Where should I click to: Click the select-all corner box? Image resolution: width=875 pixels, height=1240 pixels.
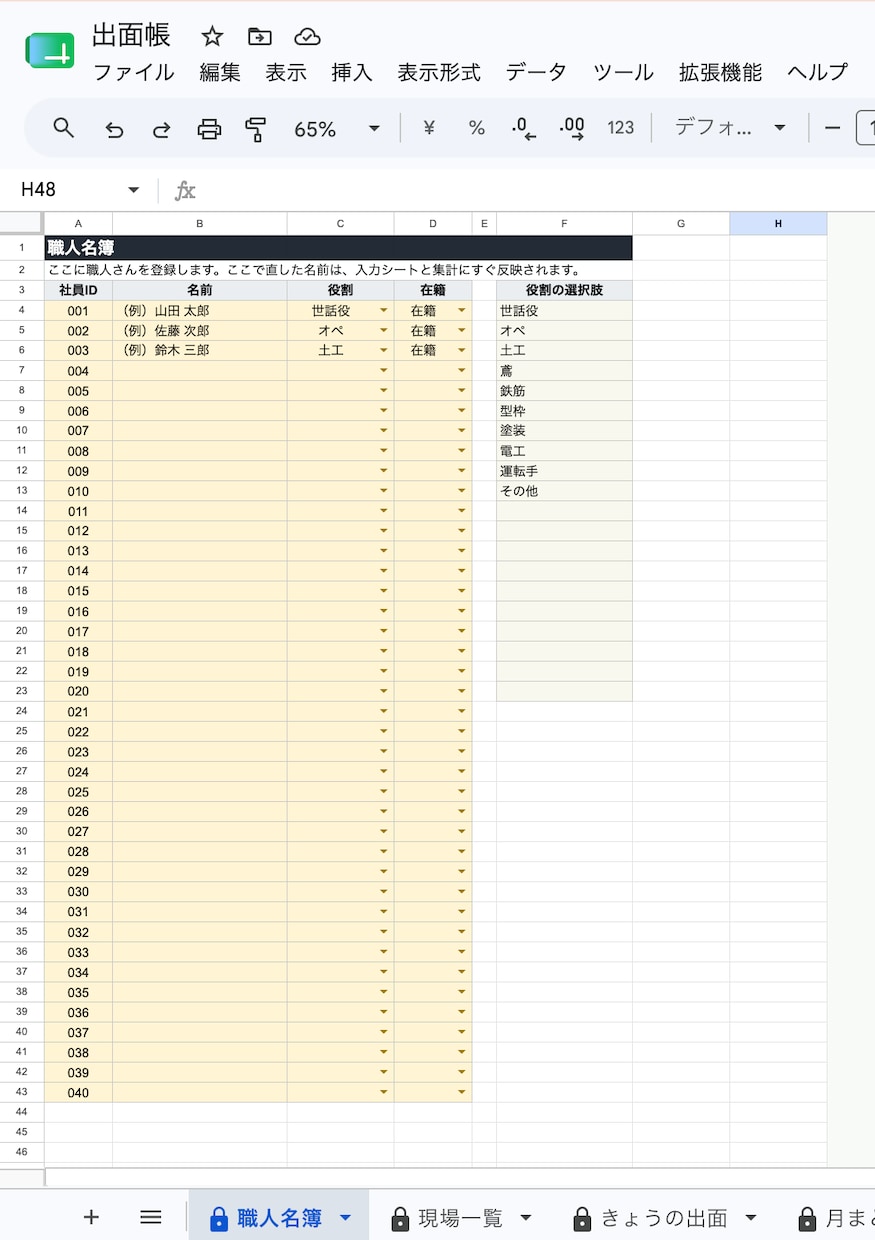tap(21, 223)
